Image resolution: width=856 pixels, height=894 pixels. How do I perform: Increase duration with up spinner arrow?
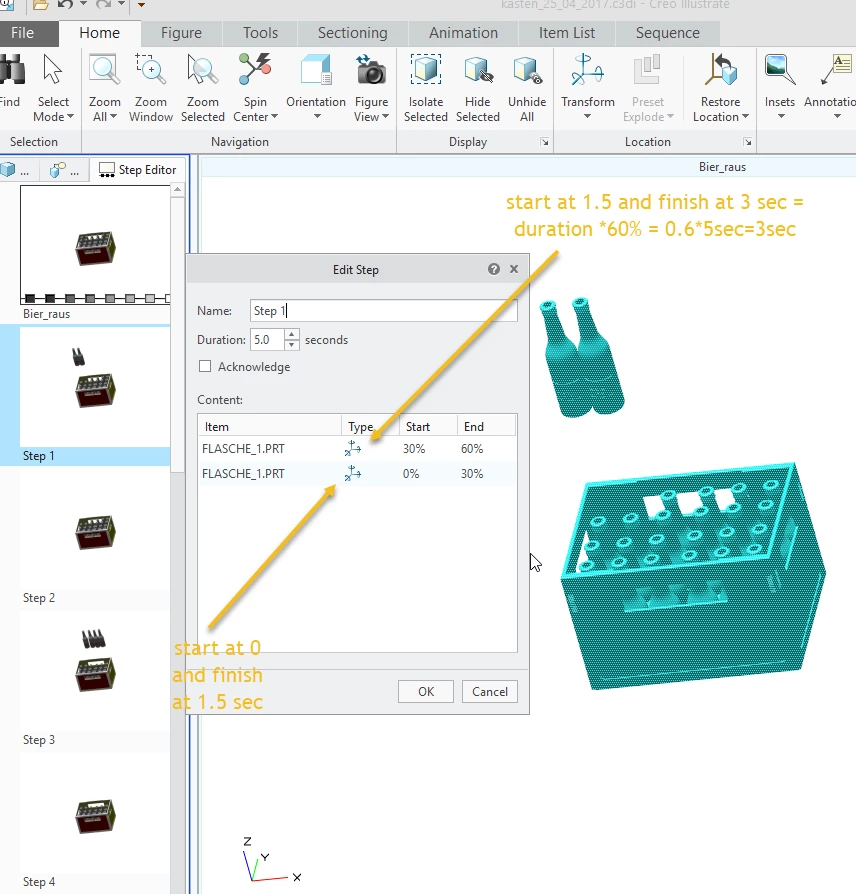291,335
